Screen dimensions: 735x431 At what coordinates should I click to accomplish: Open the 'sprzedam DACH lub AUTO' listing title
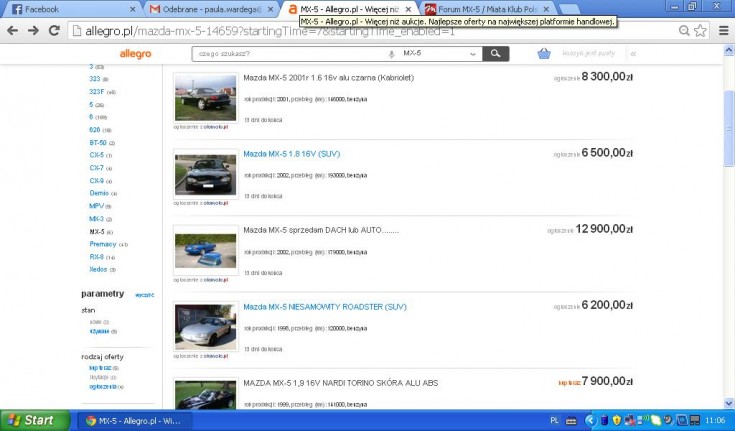[321, 230]
